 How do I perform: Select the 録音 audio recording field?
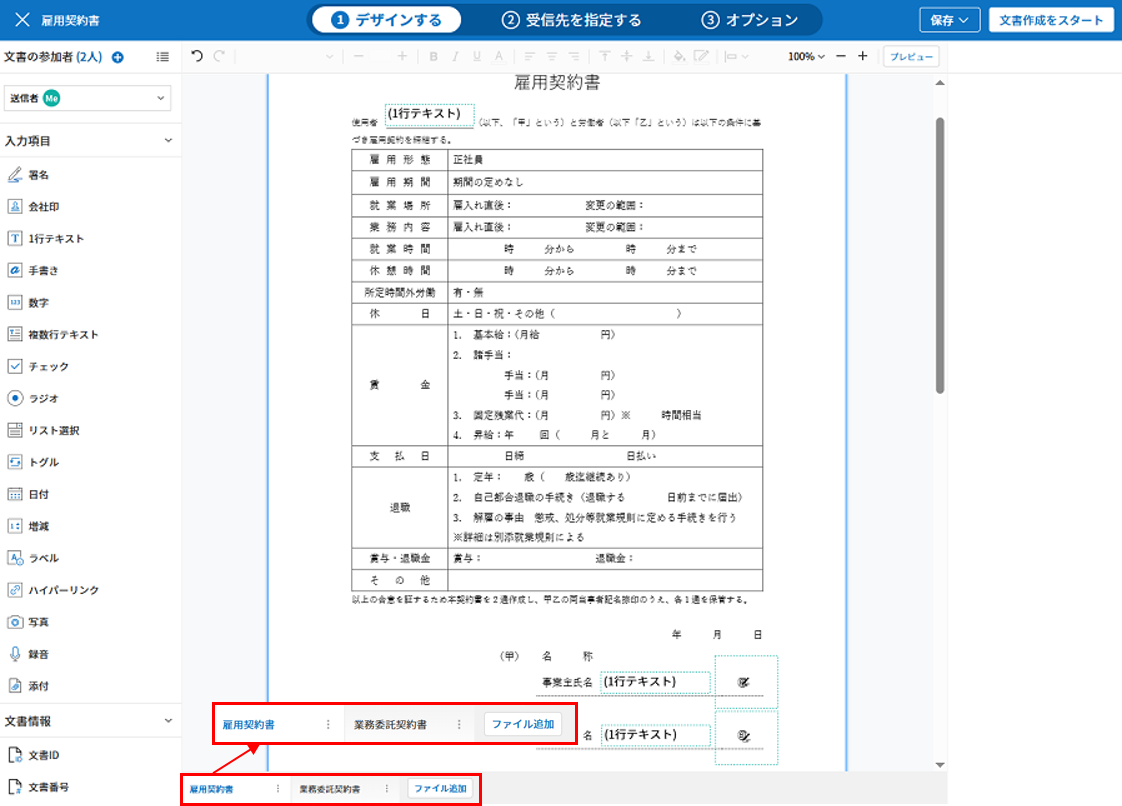click(38, 655)
